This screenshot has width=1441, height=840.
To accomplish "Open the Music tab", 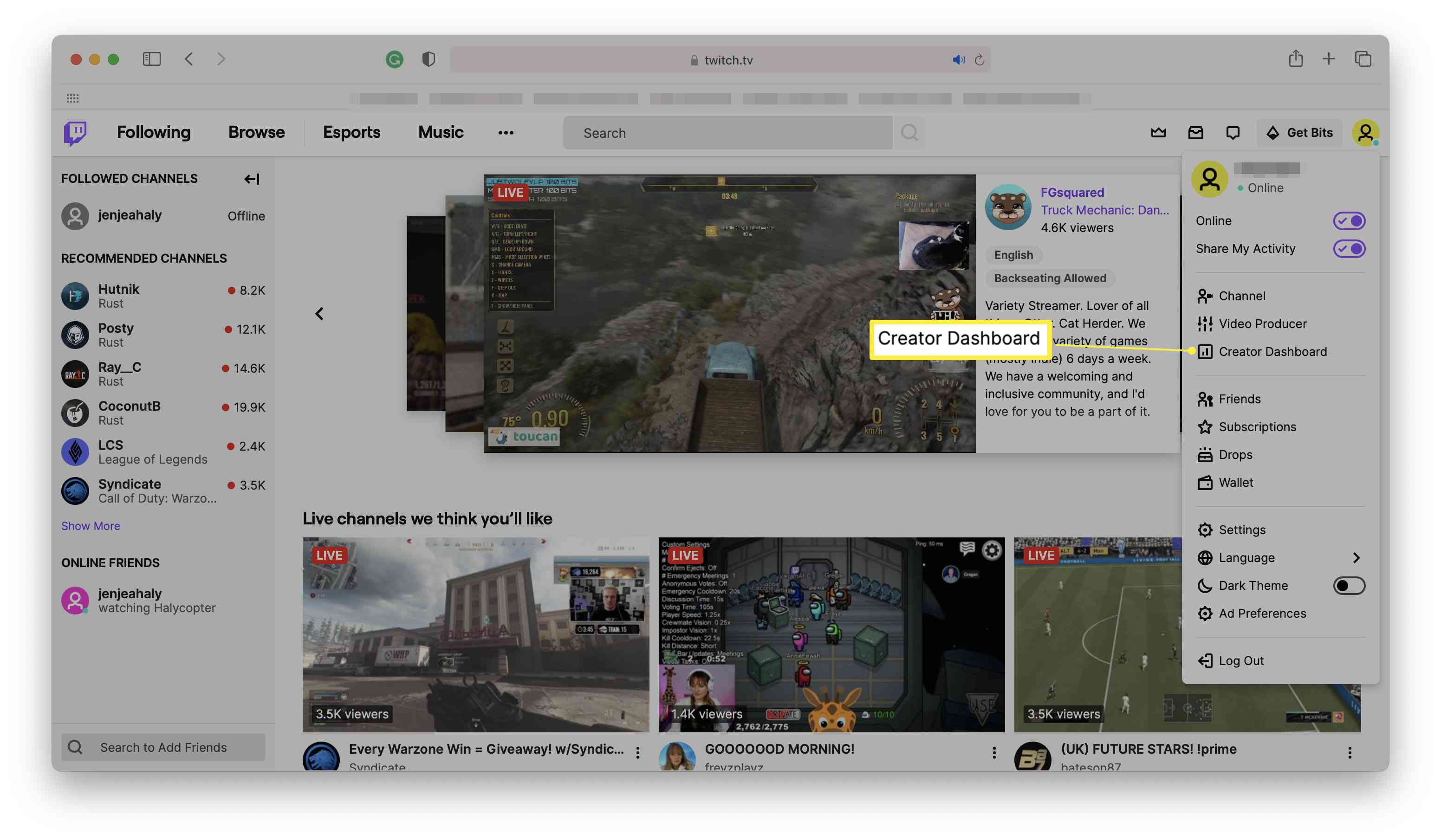I will (440, 132).
